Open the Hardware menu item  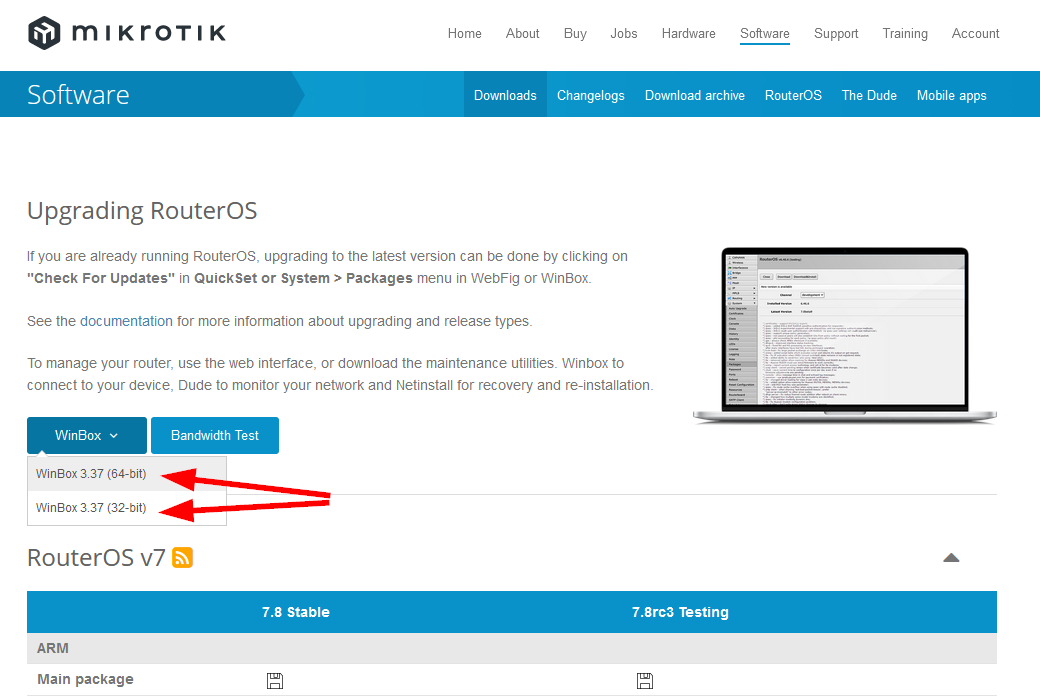pos(688,33)
